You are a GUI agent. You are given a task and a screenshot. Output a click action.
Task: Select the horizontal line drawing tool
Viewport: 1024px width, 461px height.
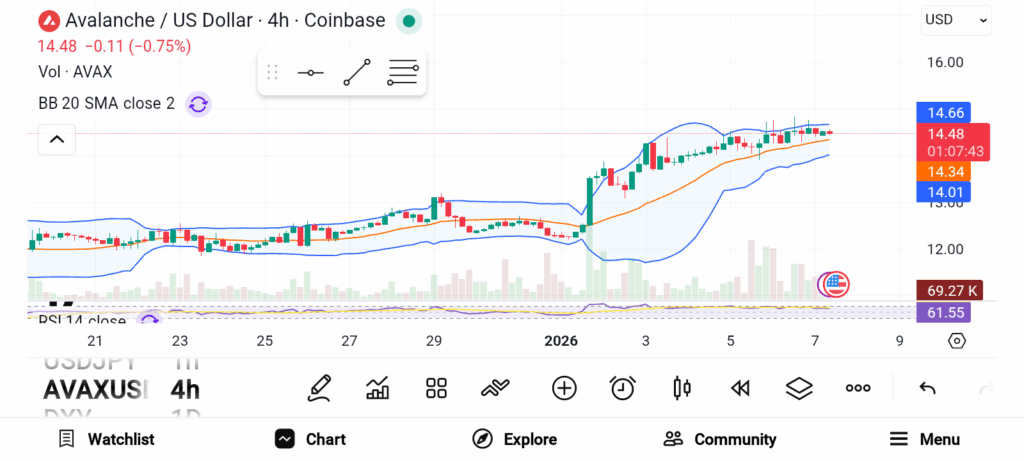[310, 73]
